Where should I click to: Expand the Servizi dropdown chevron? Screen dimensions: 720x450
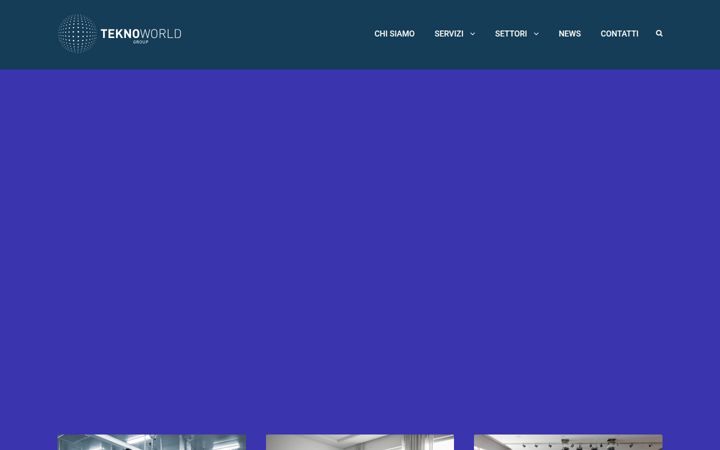point(472,34)
